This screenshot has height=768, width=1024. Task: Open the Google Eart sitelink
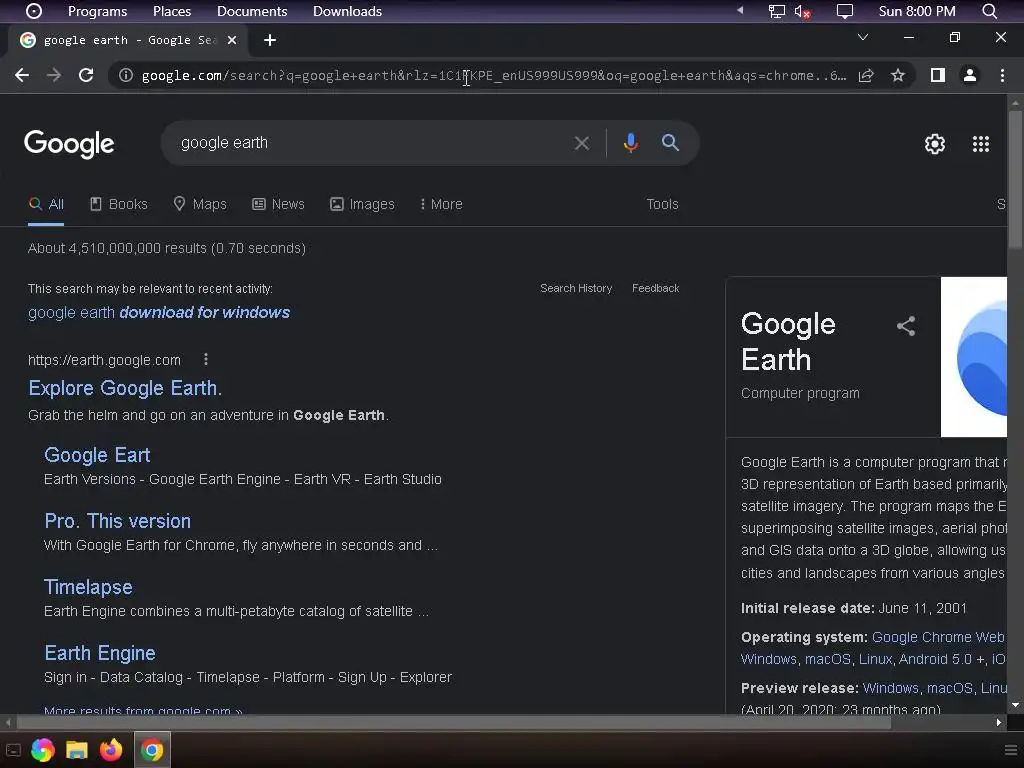(97, 455)
